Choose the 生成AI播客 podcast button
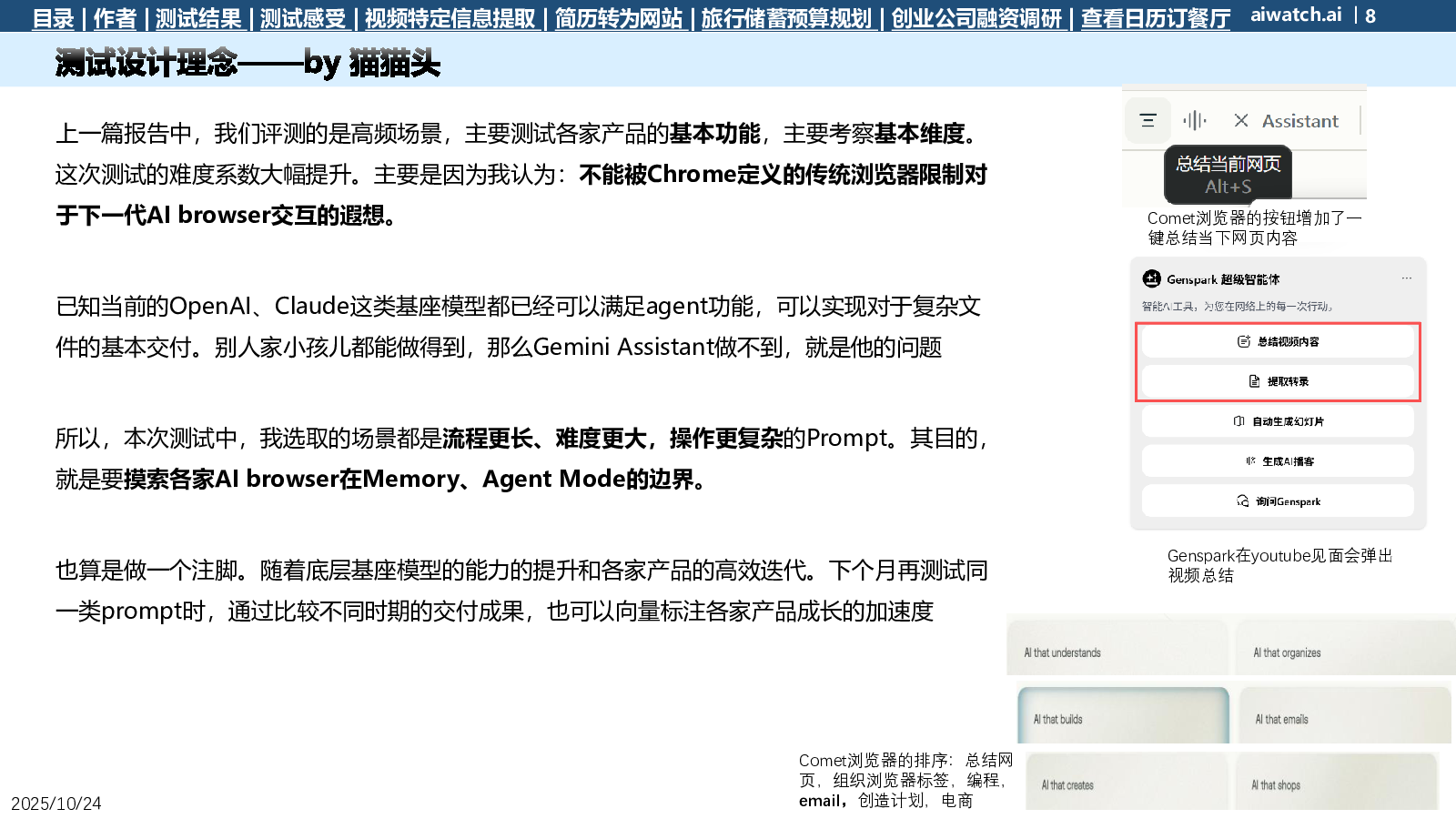This screenshot has width=1456, height=819. coord(1278,461)
